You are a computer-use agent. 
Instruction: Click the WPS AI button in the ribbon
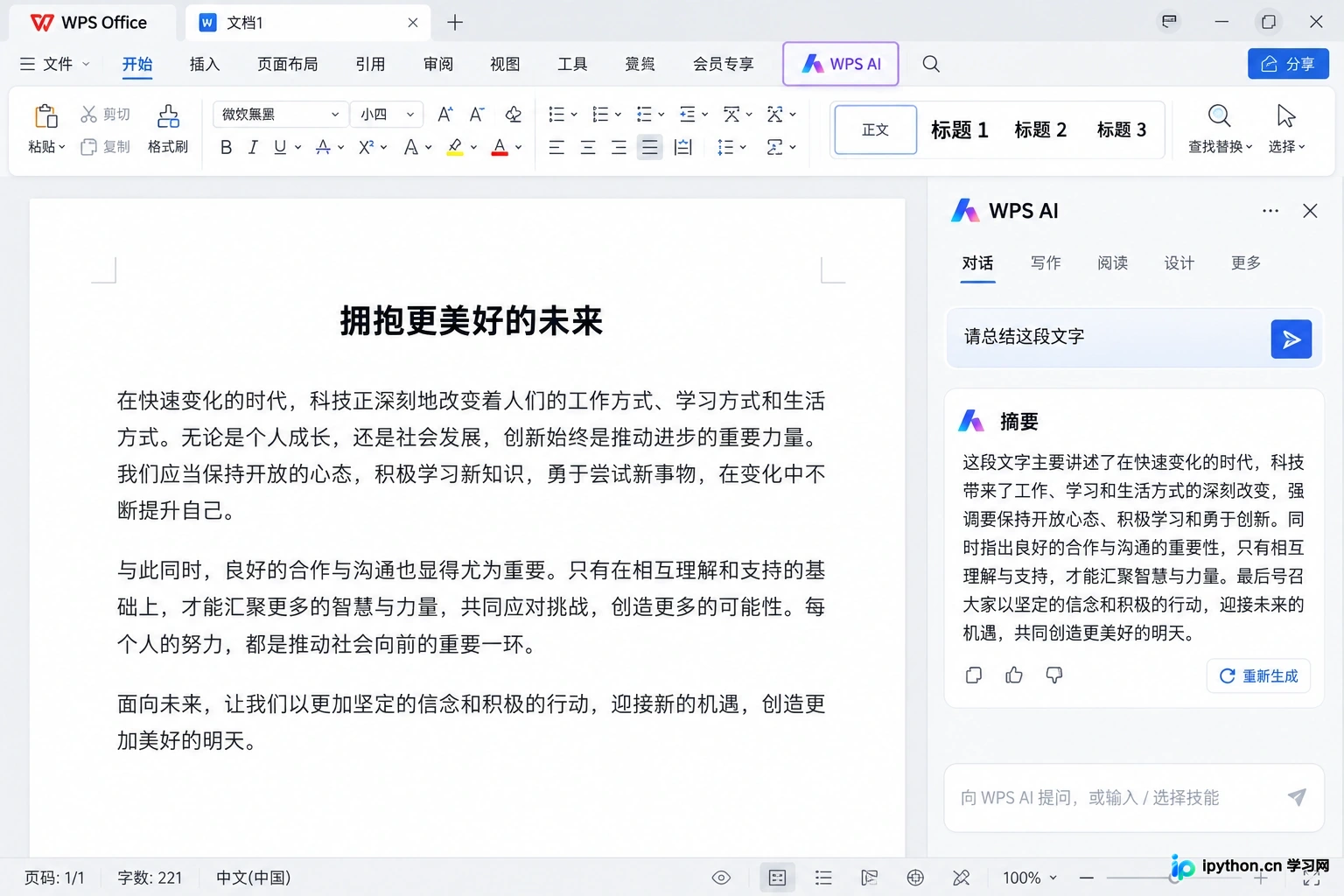[841, 64]
